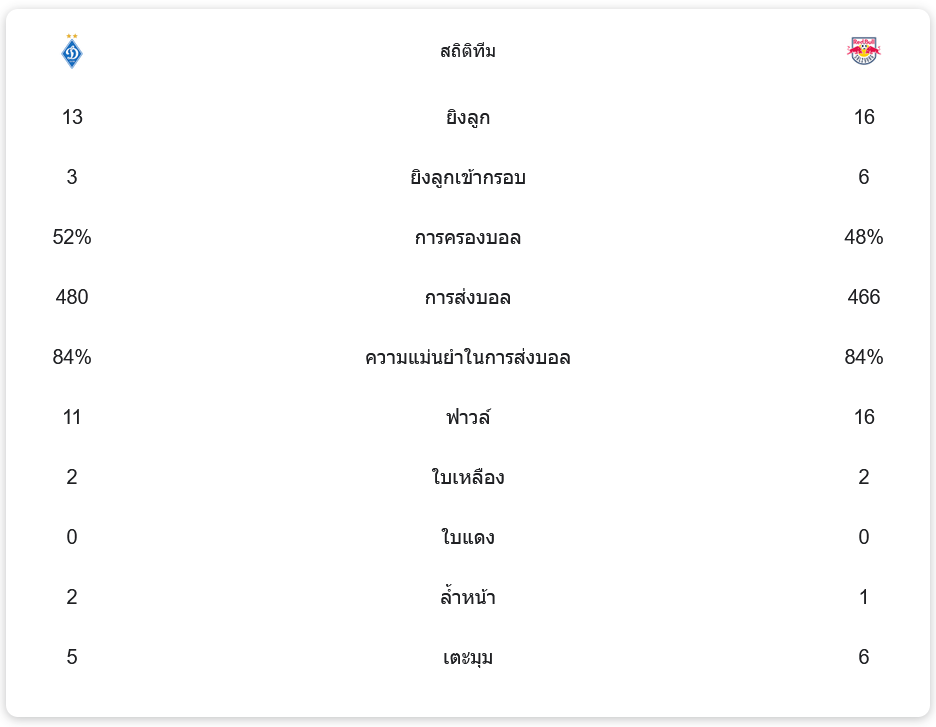Select the "ล้ำหน้า" offsides label
The image size is (936, 727).
pyautogui.click(x=468, y=598)
